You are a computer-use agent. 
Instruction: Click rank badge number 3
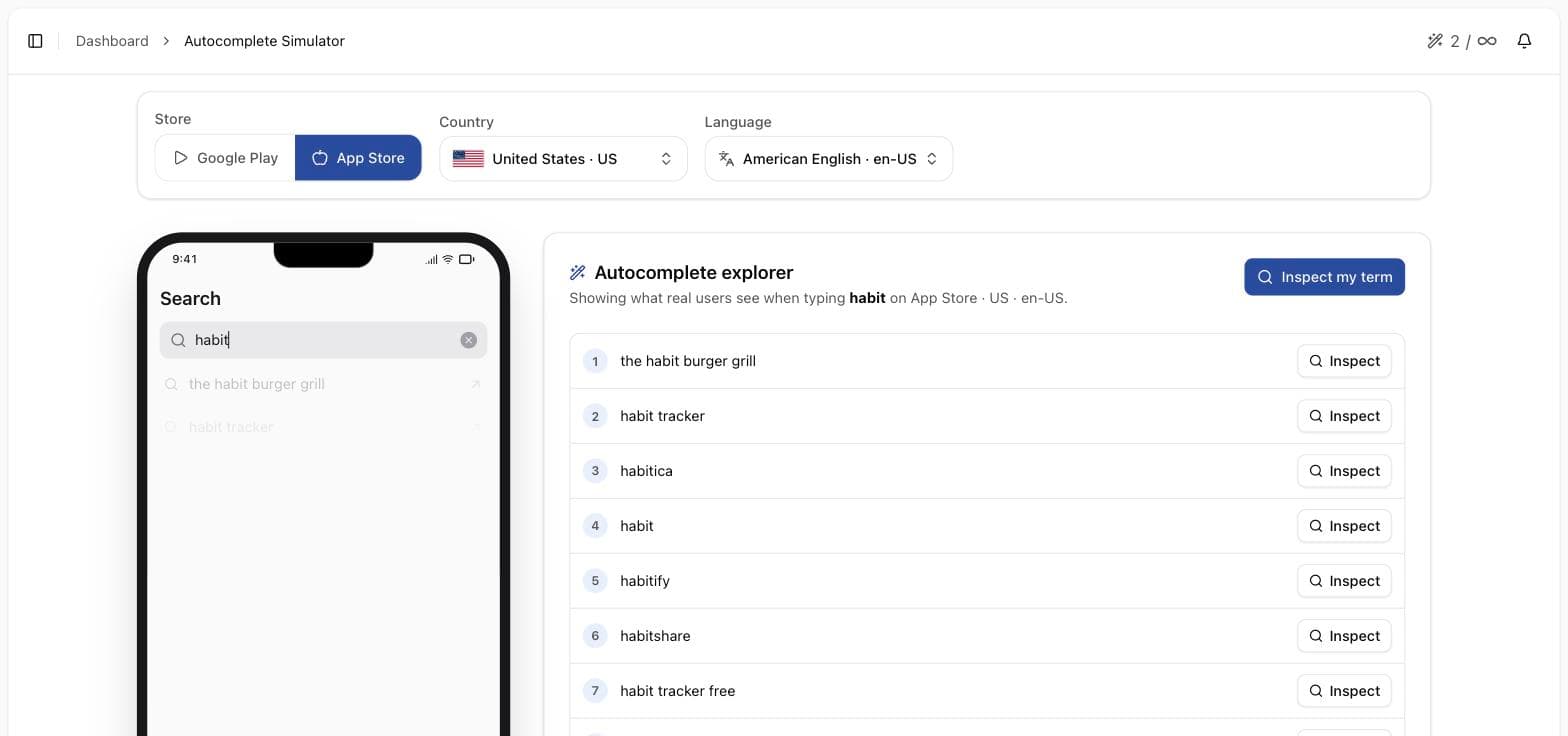[595, 471]
